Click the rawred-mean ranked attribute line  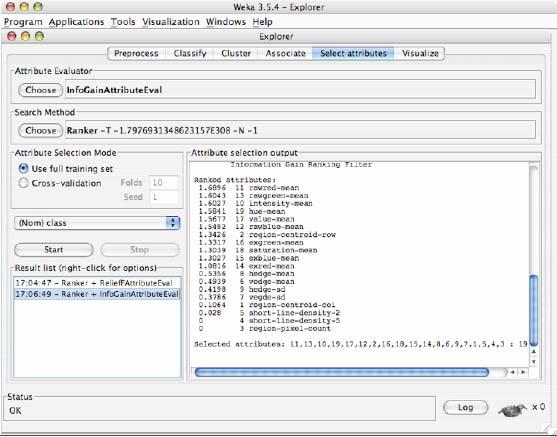pos(249,188)
